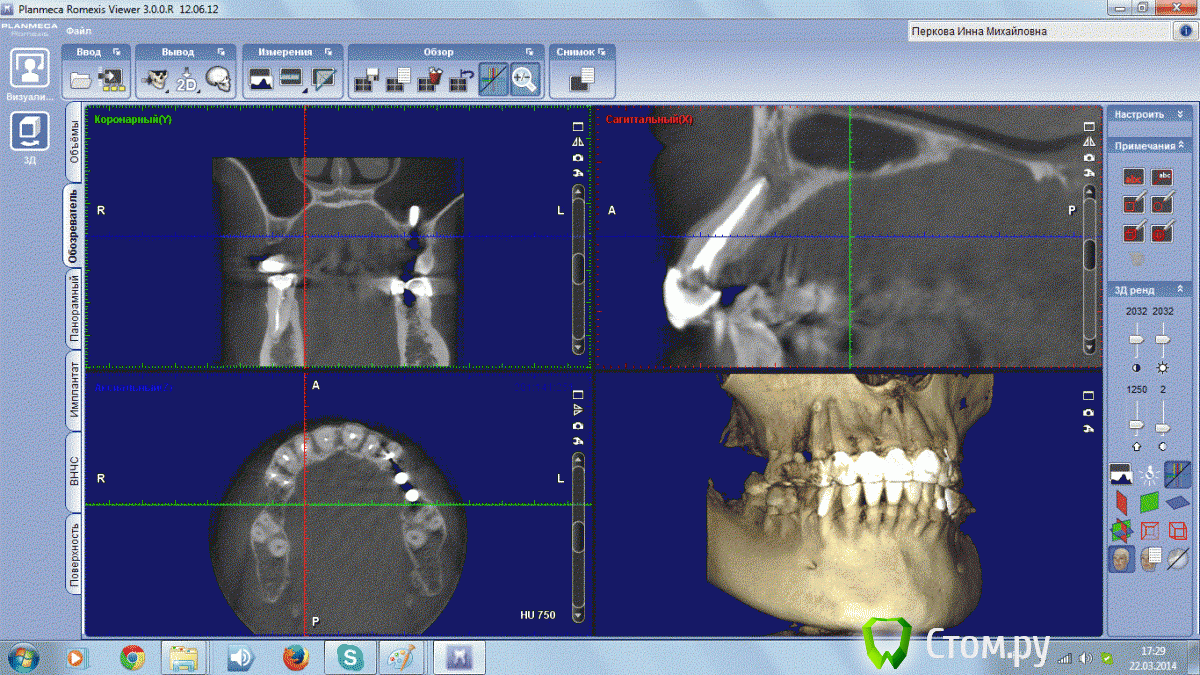1200x675 pixels.
Task: Select the 2D export tool
Action: [x=186, y=77]
